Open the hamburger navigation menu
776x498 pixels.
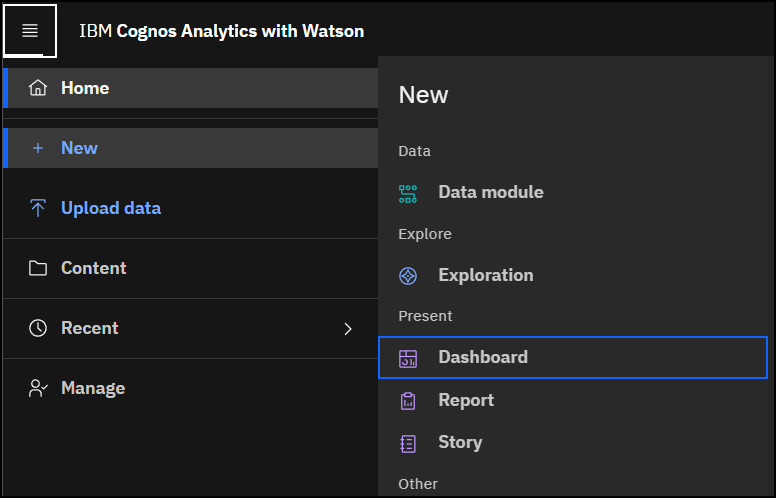coord(30,31)
